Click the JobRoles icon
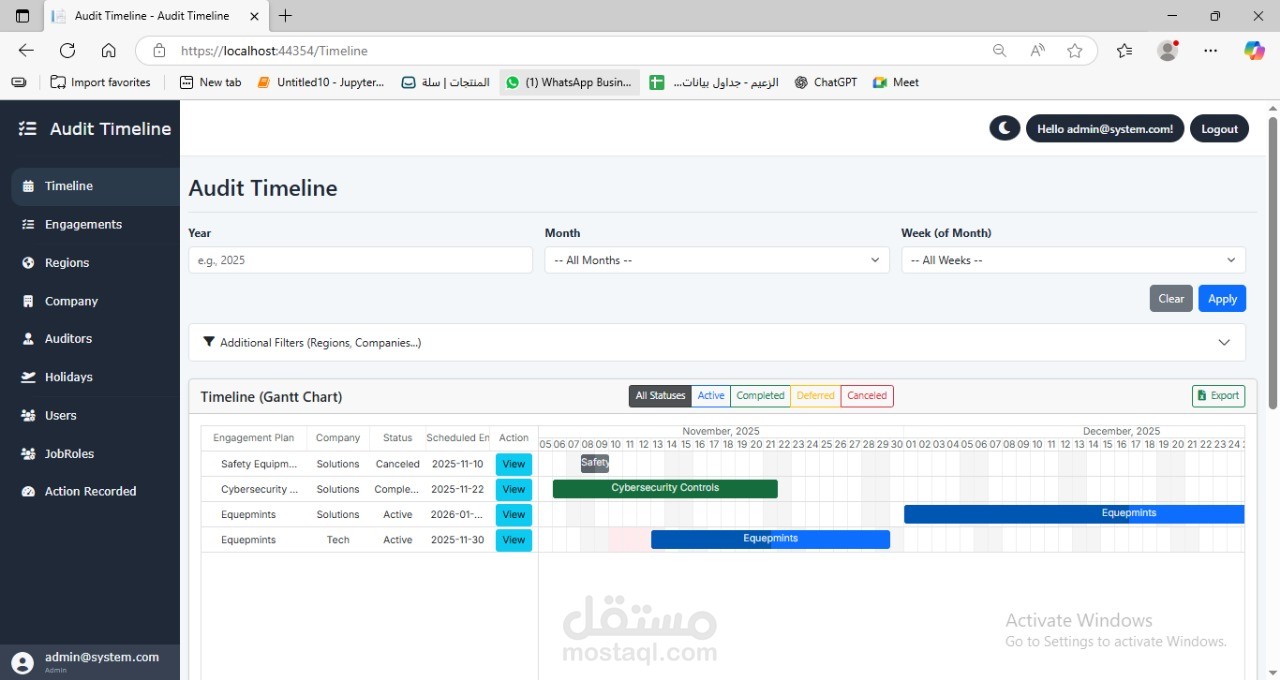The image size is (1280, 680). click(x=30, y=453)
